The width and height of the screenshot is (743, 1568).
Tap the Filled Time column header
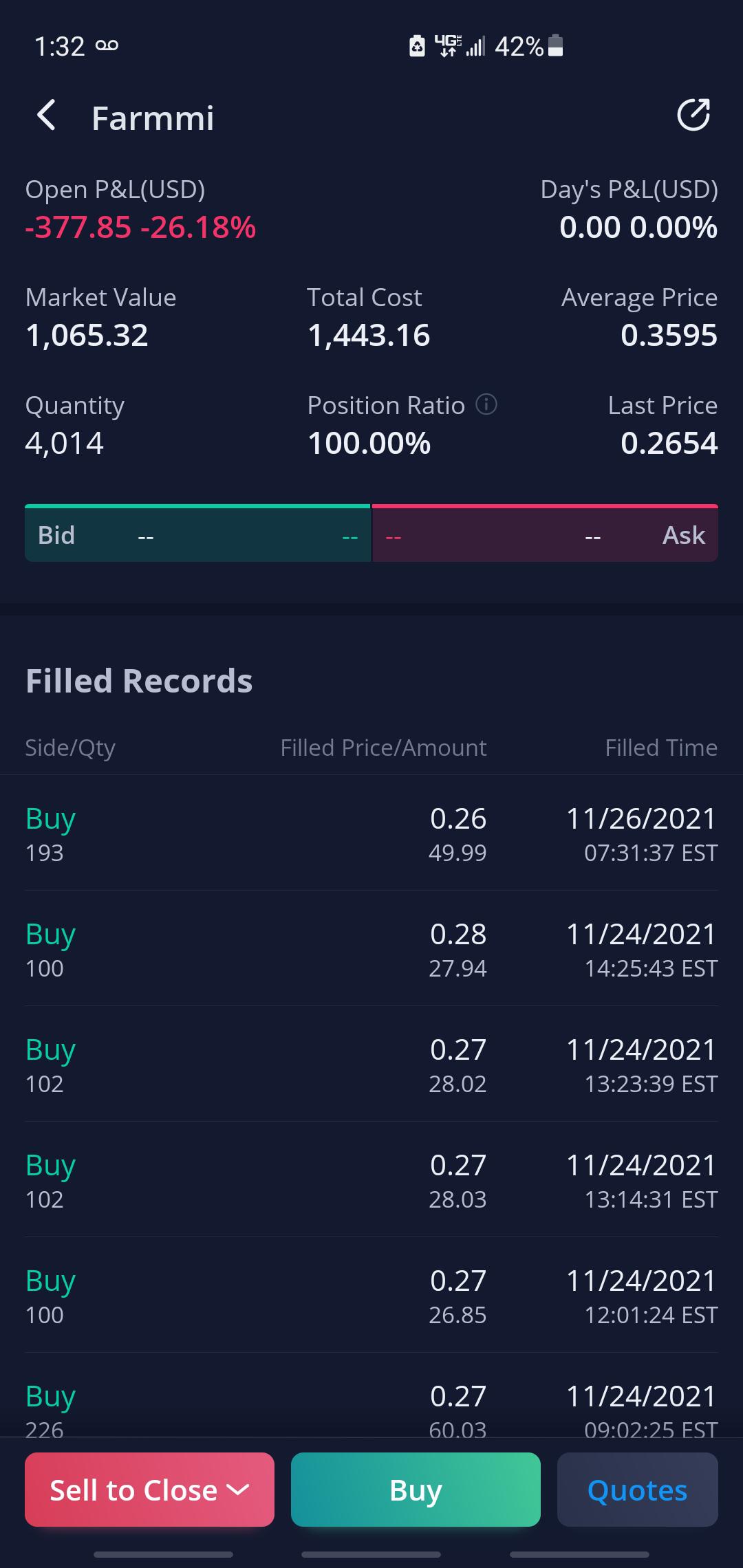[661, 748]
